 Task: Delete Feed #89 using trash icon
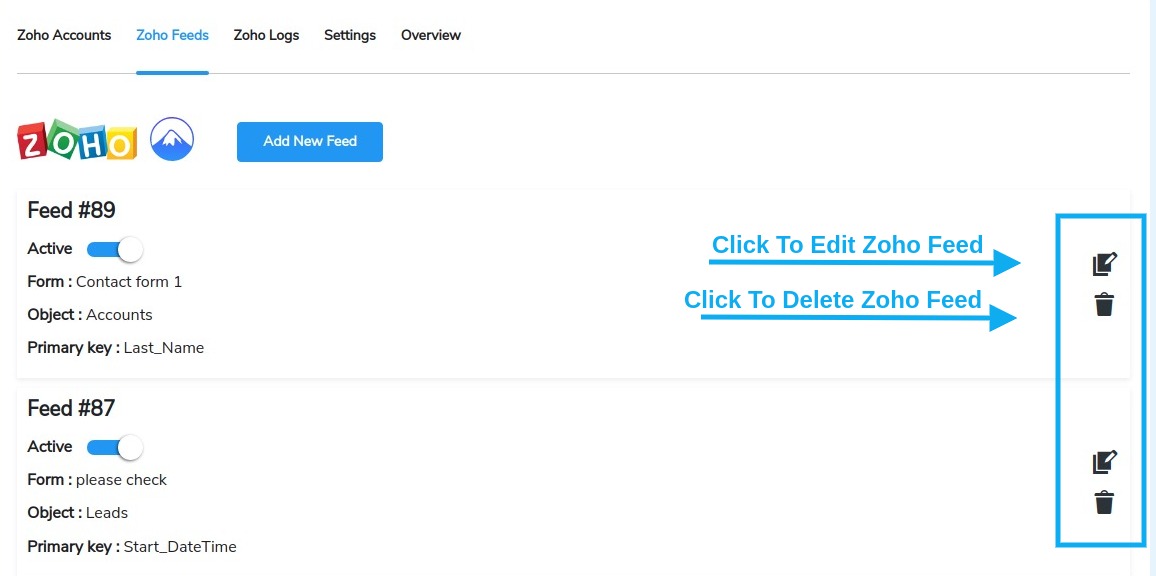[x=1104, y=304]
